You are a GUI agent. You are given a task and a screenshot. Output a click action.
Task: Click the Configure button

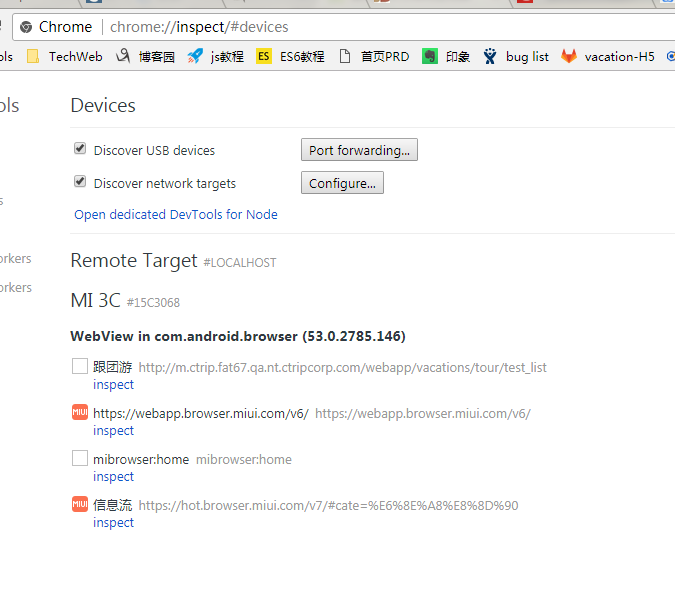tap(342, 183)
